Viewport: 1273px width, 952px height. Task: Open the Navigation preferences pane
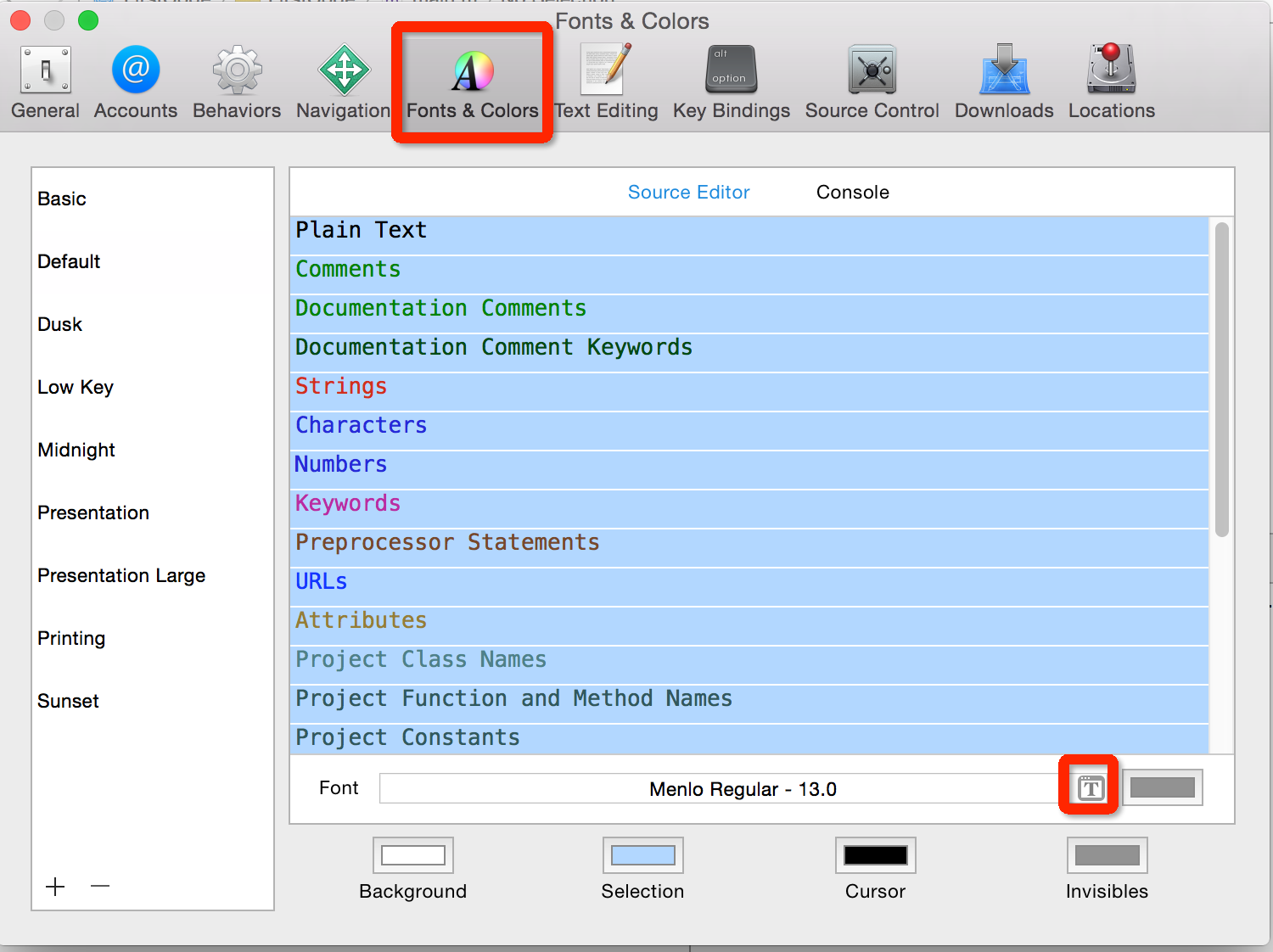343,81
